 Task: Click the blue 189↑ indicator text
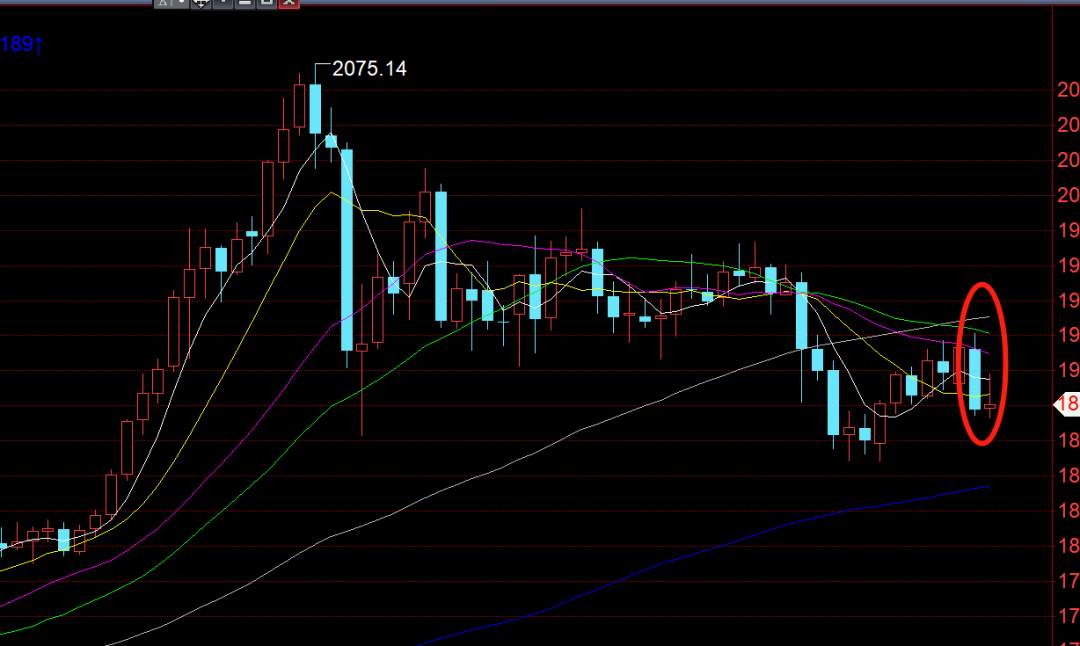[x=21, y=45]
